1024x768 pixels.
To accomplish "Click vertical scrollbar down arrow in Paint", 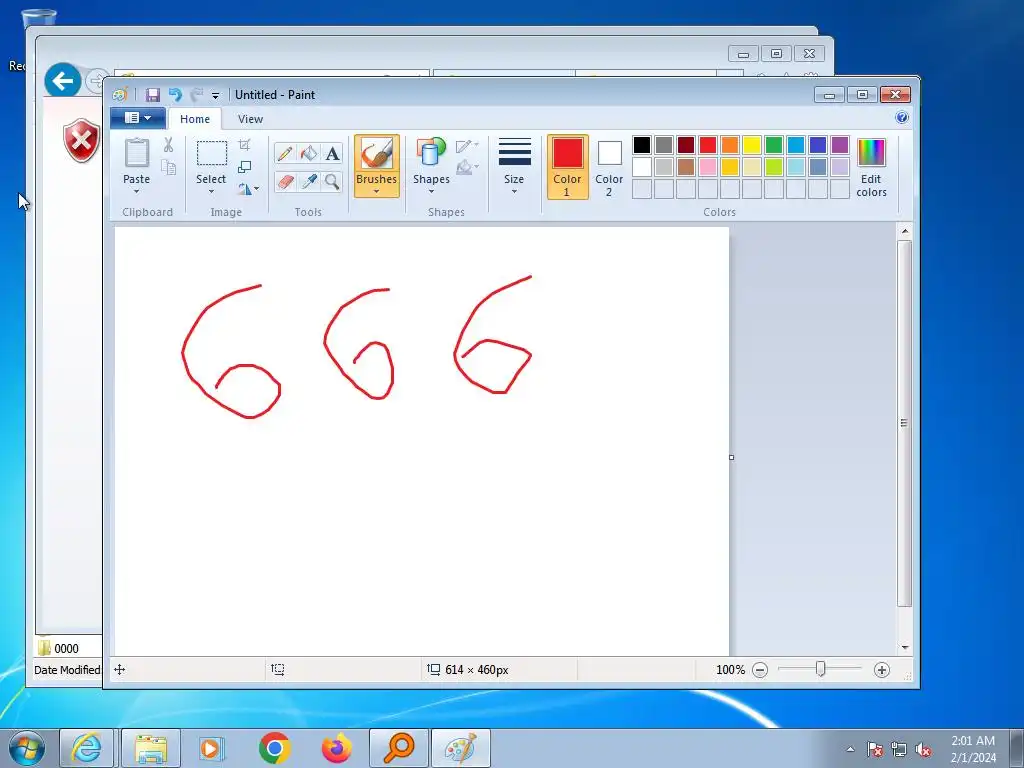I will click(905, 647).
